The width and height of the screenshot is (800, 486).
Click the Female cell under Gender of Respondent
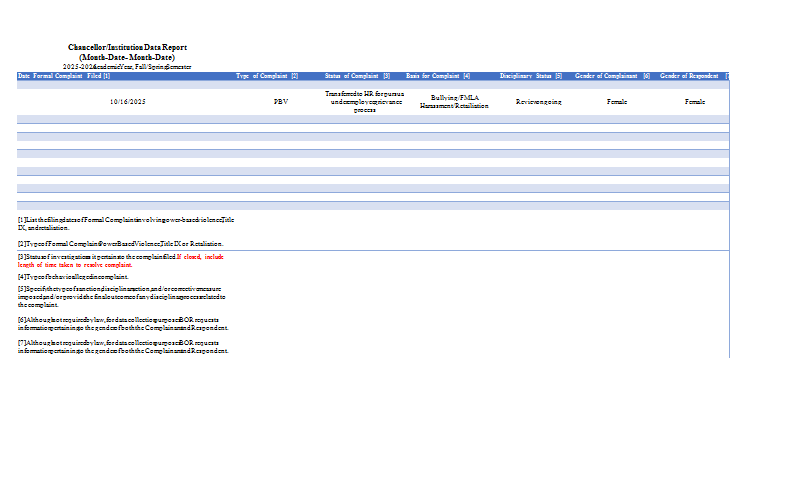click(x=694, y=102)
